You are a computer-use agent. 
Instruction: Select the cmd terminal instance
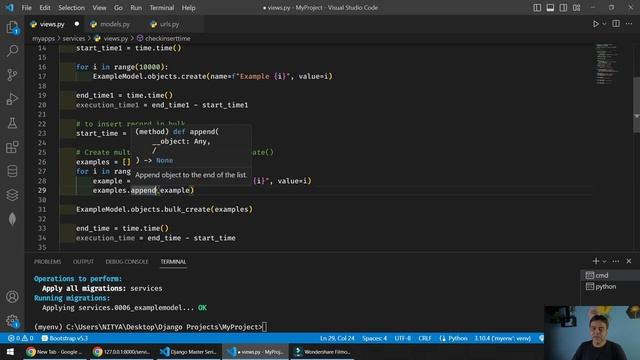(x=610, y=276)
